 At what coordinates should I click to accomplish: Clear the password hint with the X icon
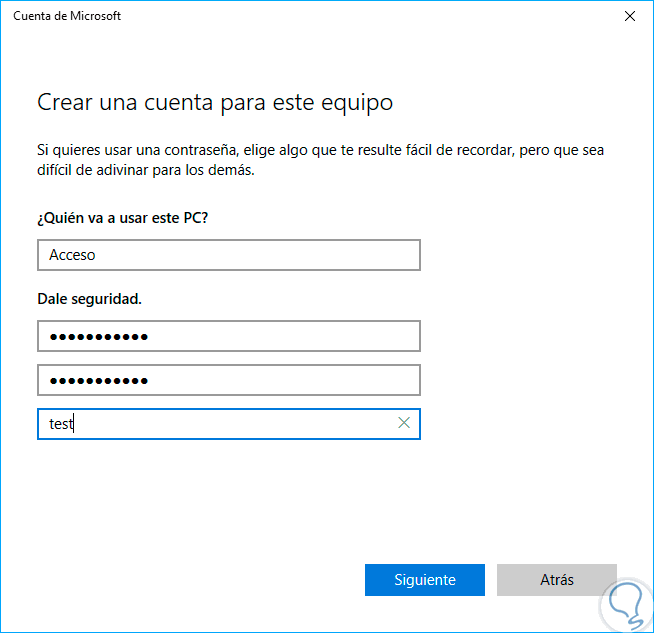tap(404, 423)
